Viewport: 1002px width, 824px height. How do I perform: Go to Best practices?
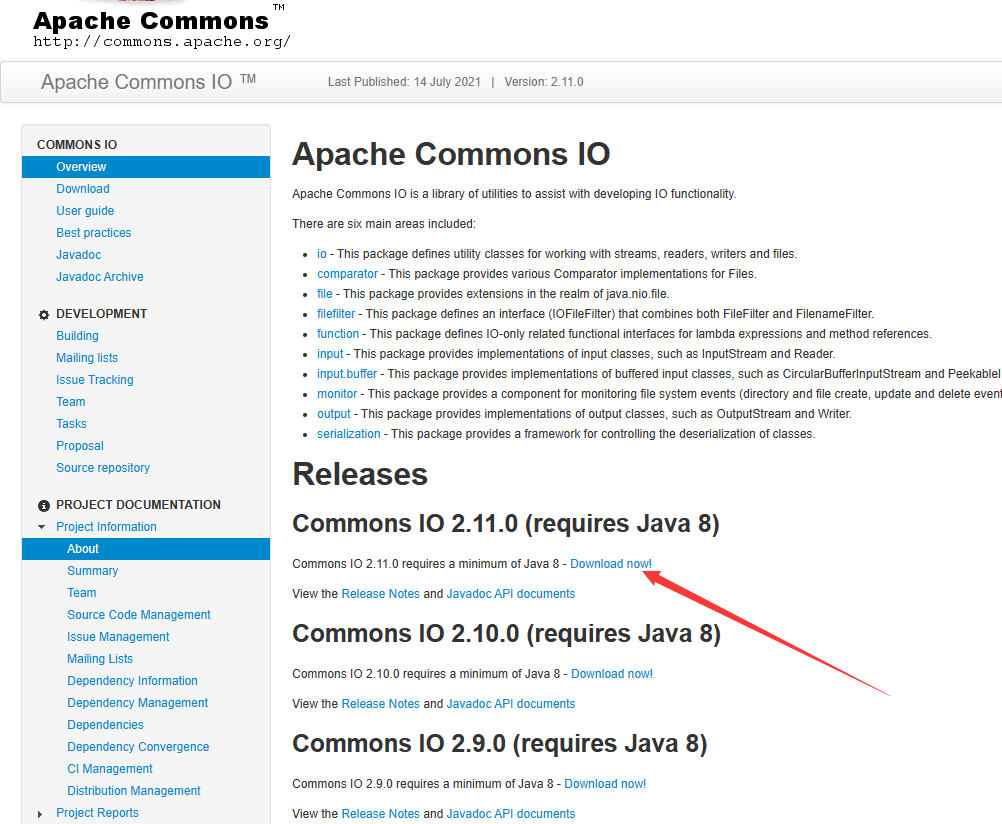point(93,233)
